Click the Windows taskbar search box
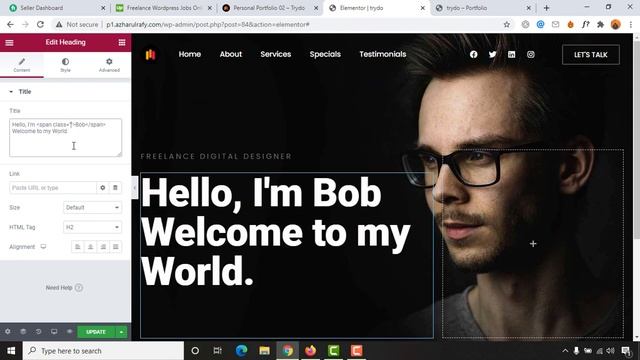This screenshot has width=640, height=360. coord(103,351)
